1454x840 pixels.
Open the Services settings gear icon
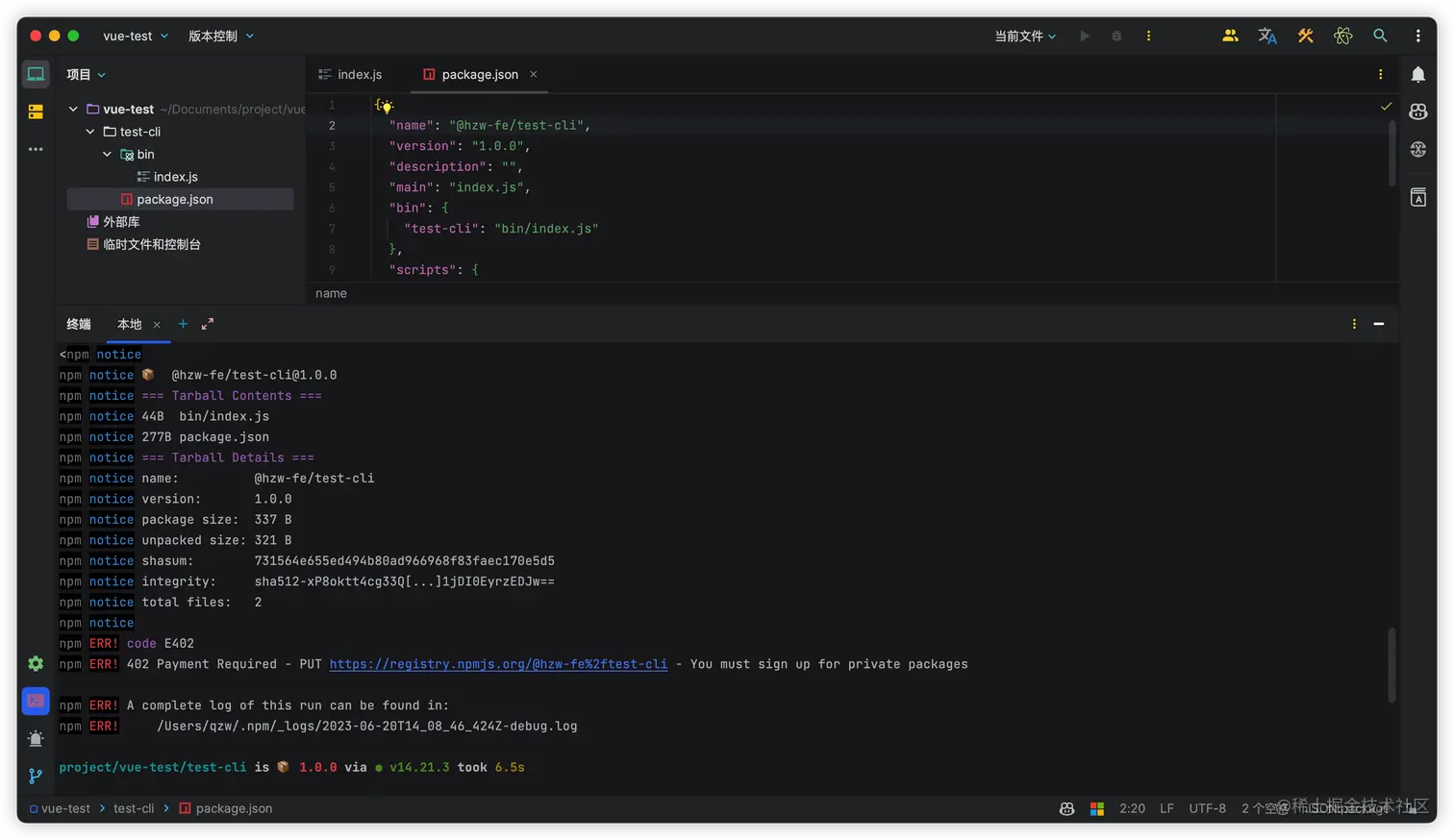(36, 663)
